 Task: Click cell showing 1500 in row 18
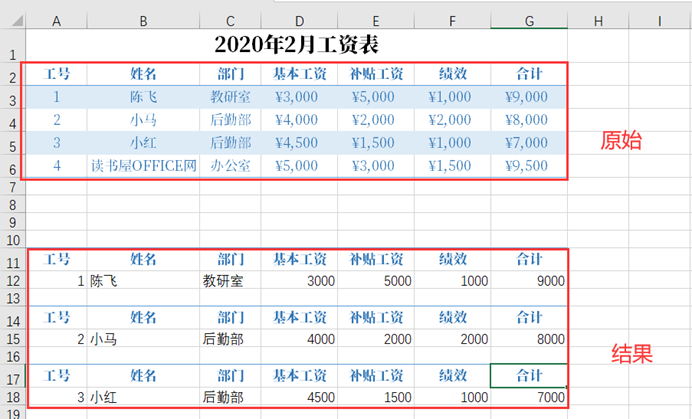pyautogui.click(x=376, y=397)
